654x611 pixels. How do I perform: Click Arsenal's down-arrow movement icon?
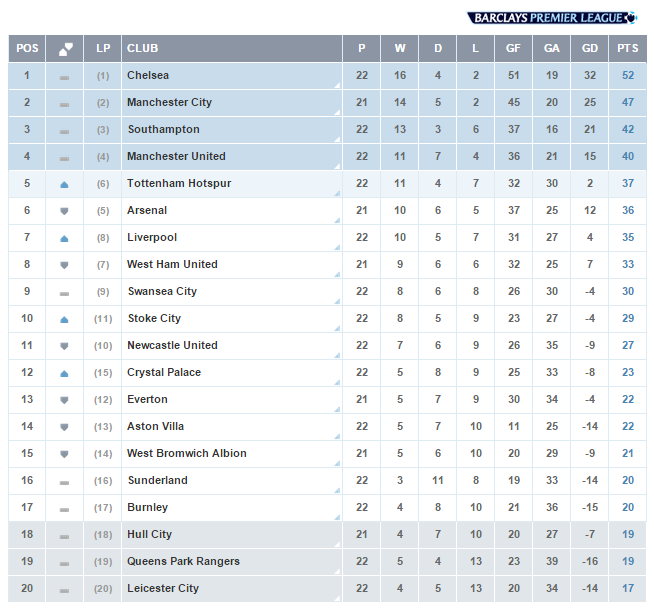tap(65, 211)
